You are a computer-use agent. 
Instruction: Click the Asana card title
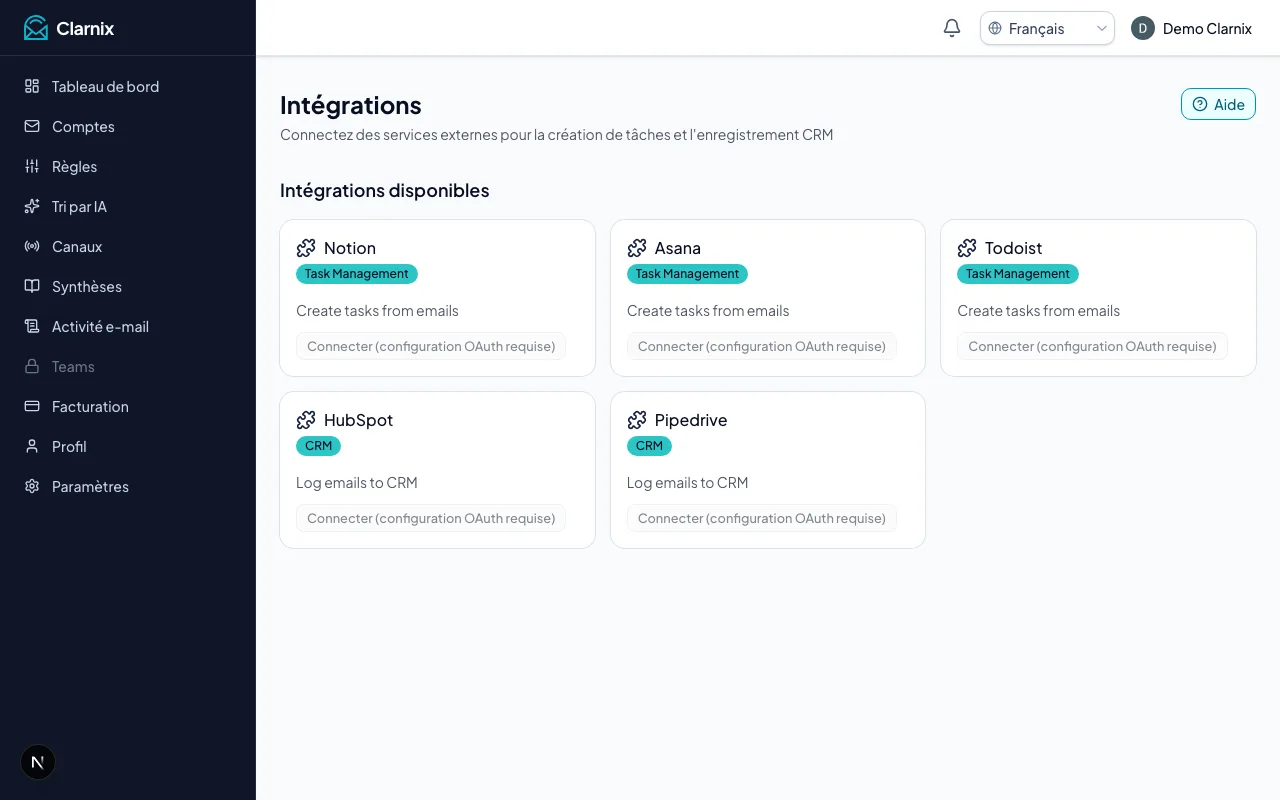pyautogui.click(x=678, y=248)
